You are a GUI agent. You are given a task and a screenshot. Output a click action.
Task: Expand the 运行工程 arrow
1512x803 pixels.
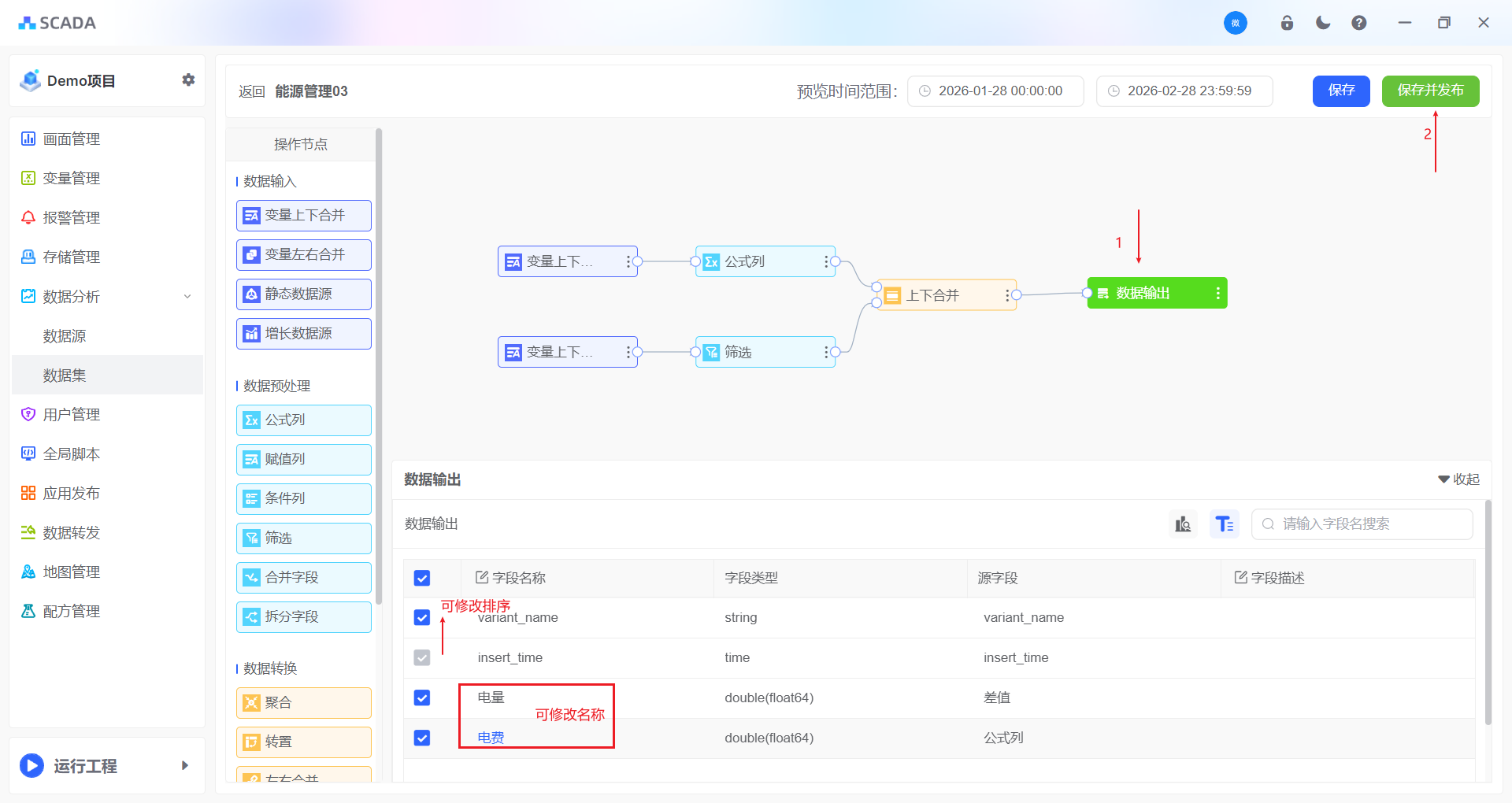[x=185, y=766]
